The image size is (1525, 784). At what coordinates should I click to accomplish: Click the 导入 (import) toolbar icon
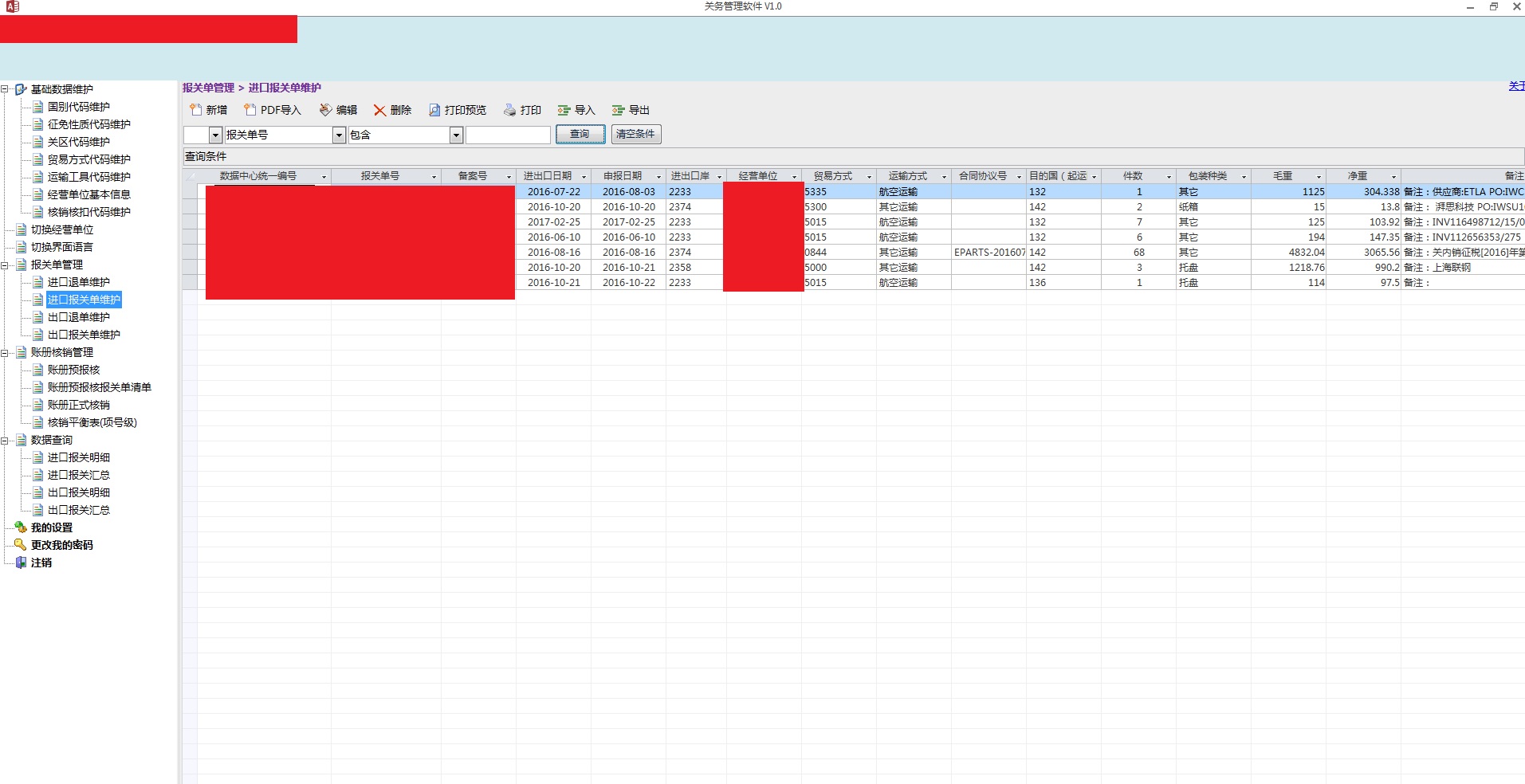[564, 110]
